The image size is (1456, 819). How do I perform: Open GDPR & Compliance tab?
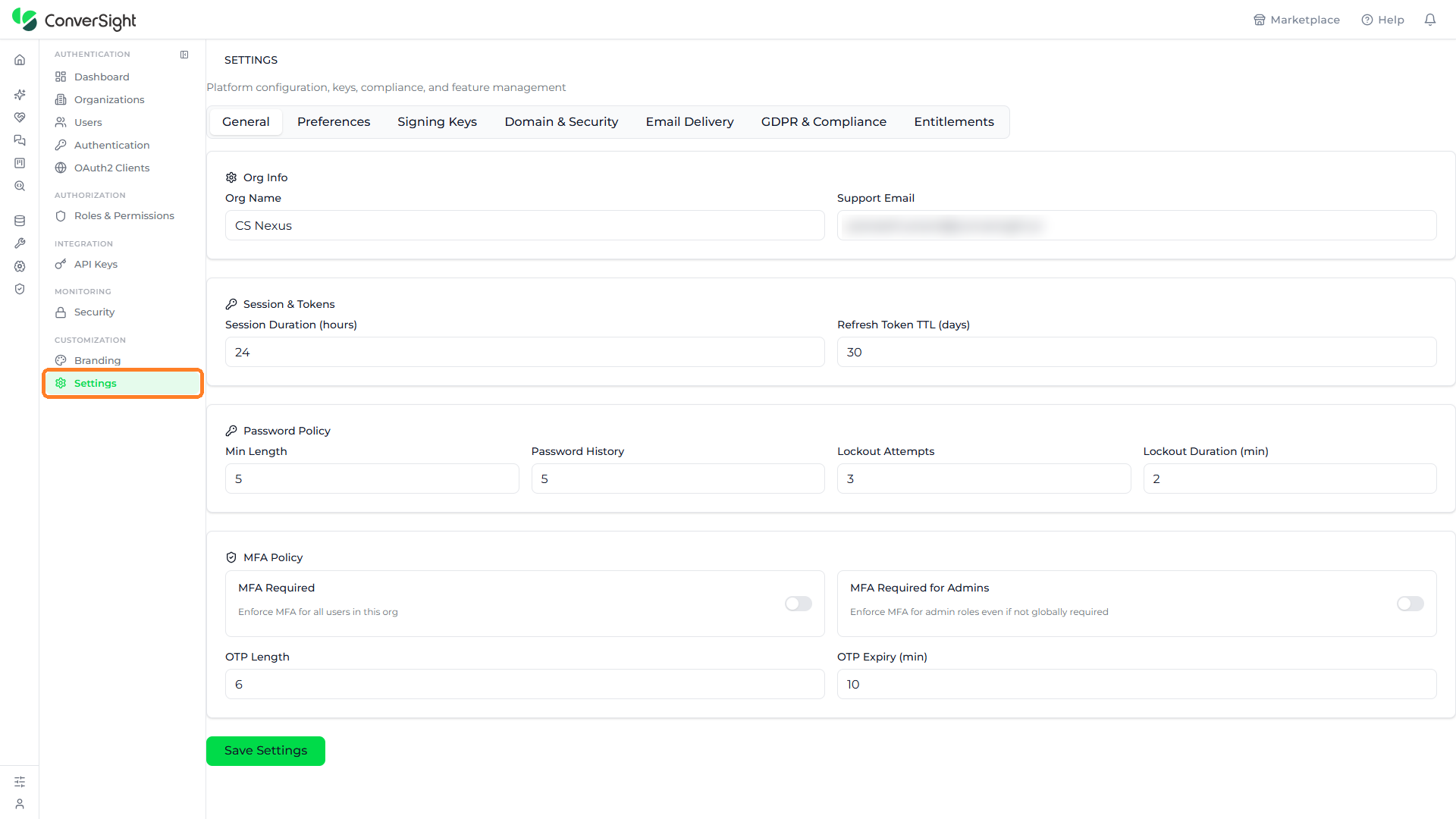[x=824, y=122]
